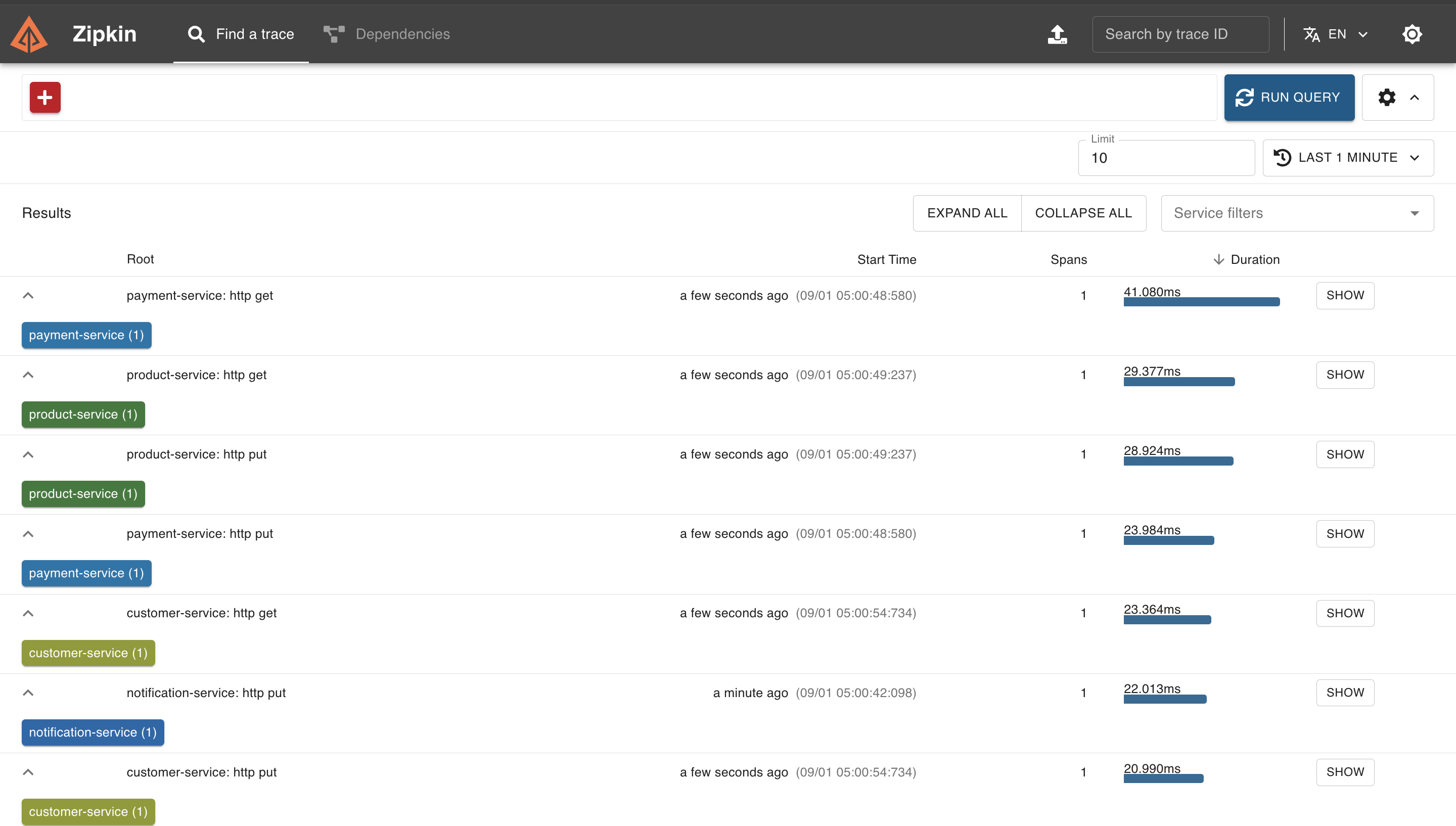This screenshot has width=1456, height=826.
Task: Open the Service filters dropdown
Action: (1297, 213)
